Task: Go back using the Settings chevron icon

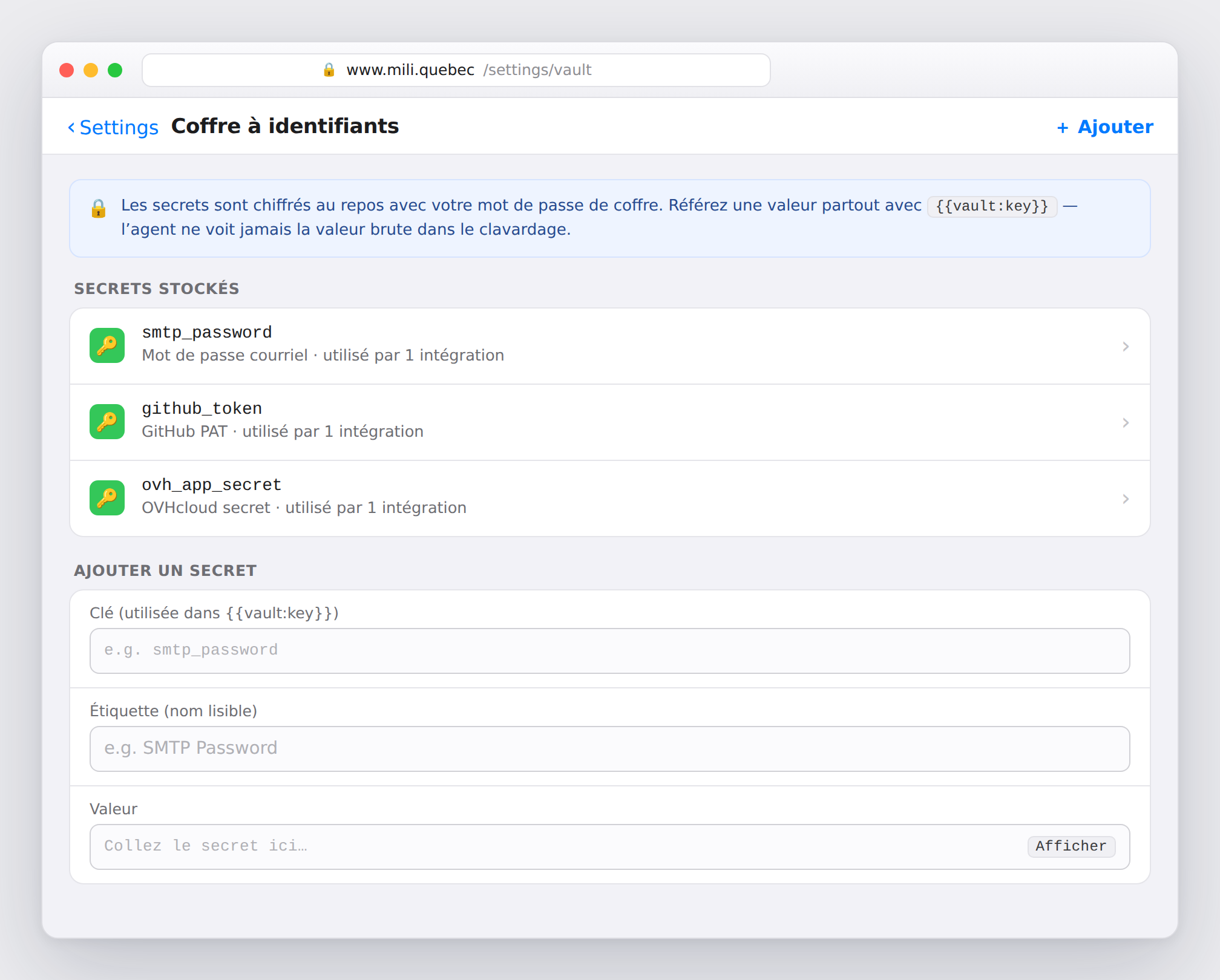Action: tap(71, 127)
